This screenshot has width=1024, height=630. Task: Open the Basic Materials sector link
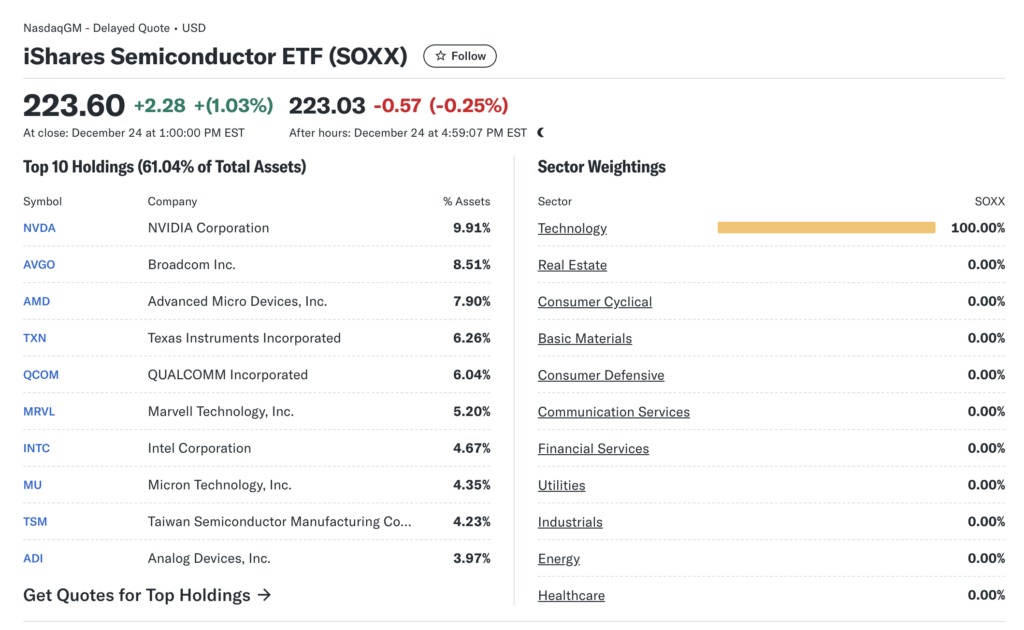coord(584,338)
